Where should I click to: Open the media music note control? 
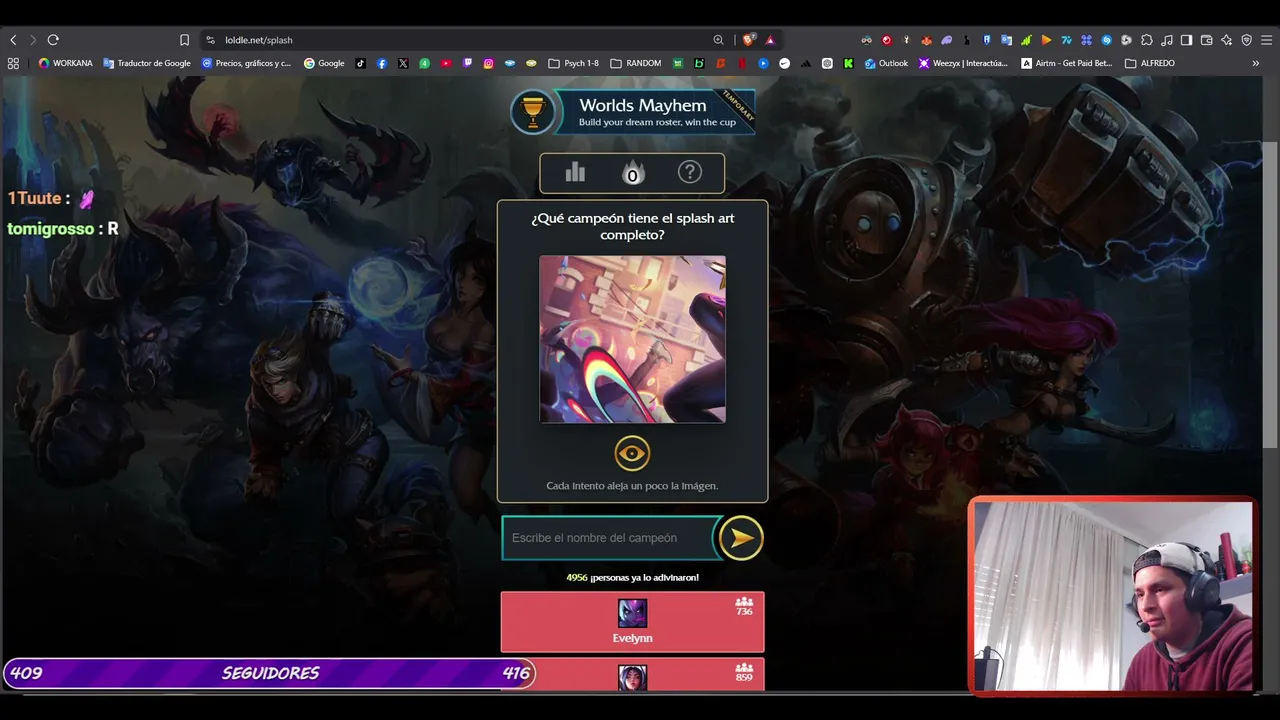1167,40
